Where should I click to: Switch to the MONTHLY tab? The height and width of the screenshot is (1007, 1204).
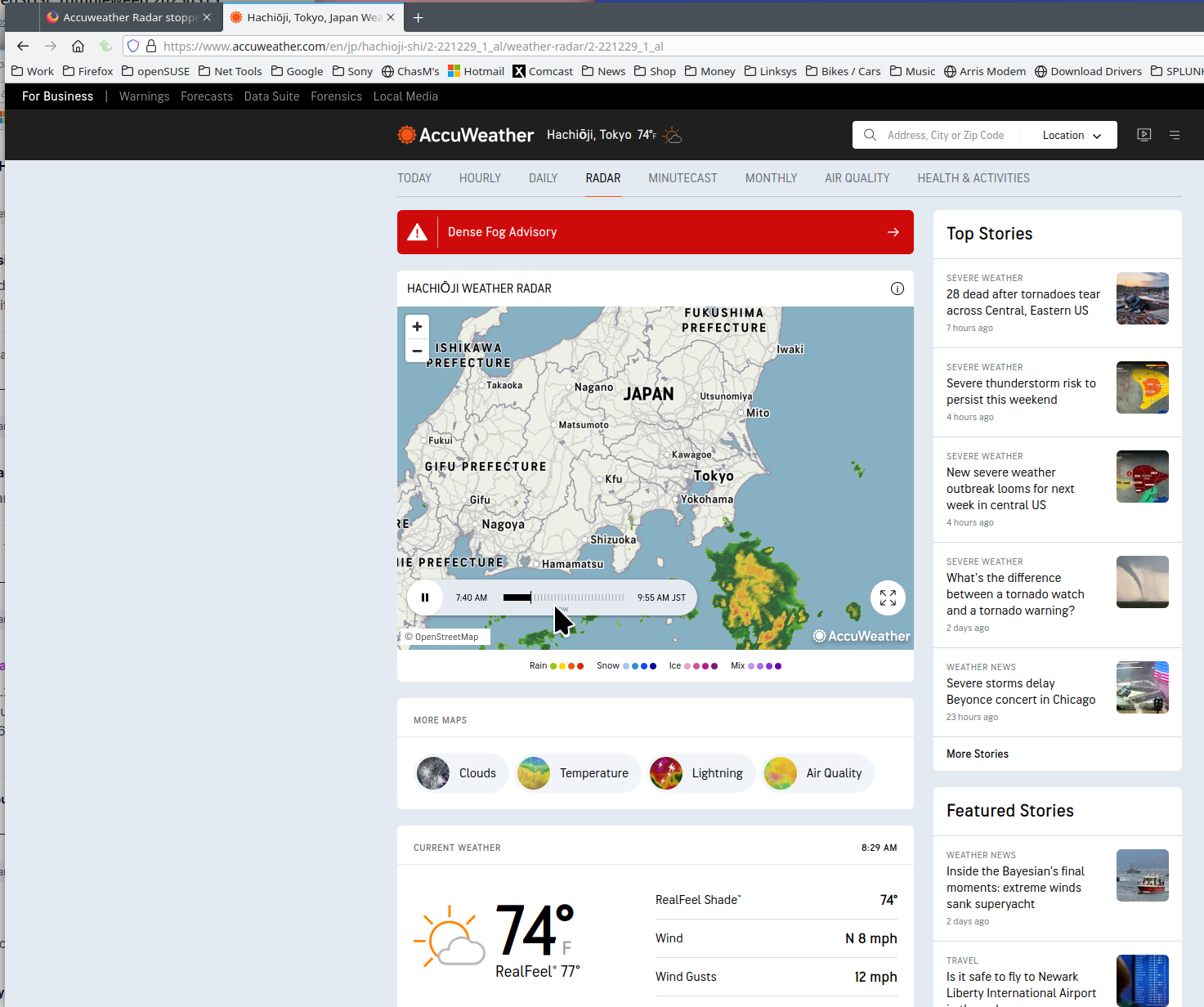click(771, 178)
